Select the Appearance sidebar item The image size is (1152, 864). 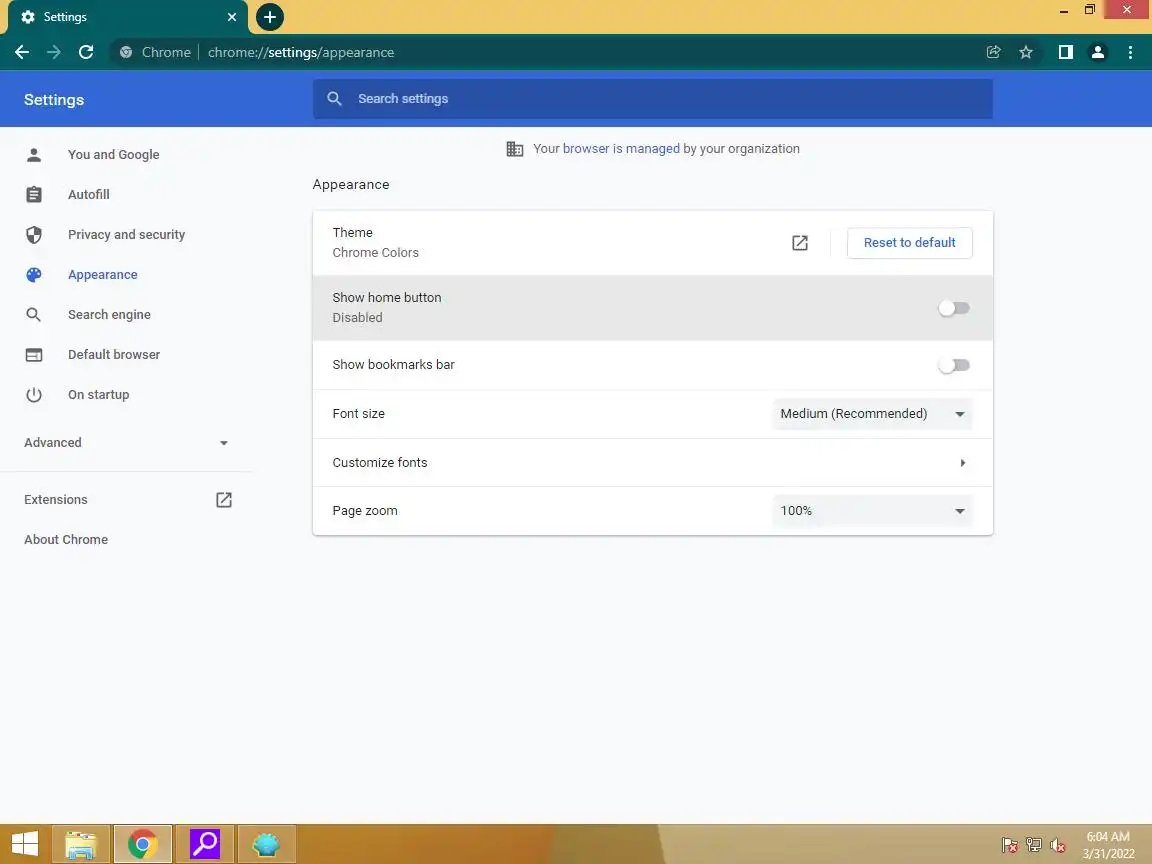(103, 274)
